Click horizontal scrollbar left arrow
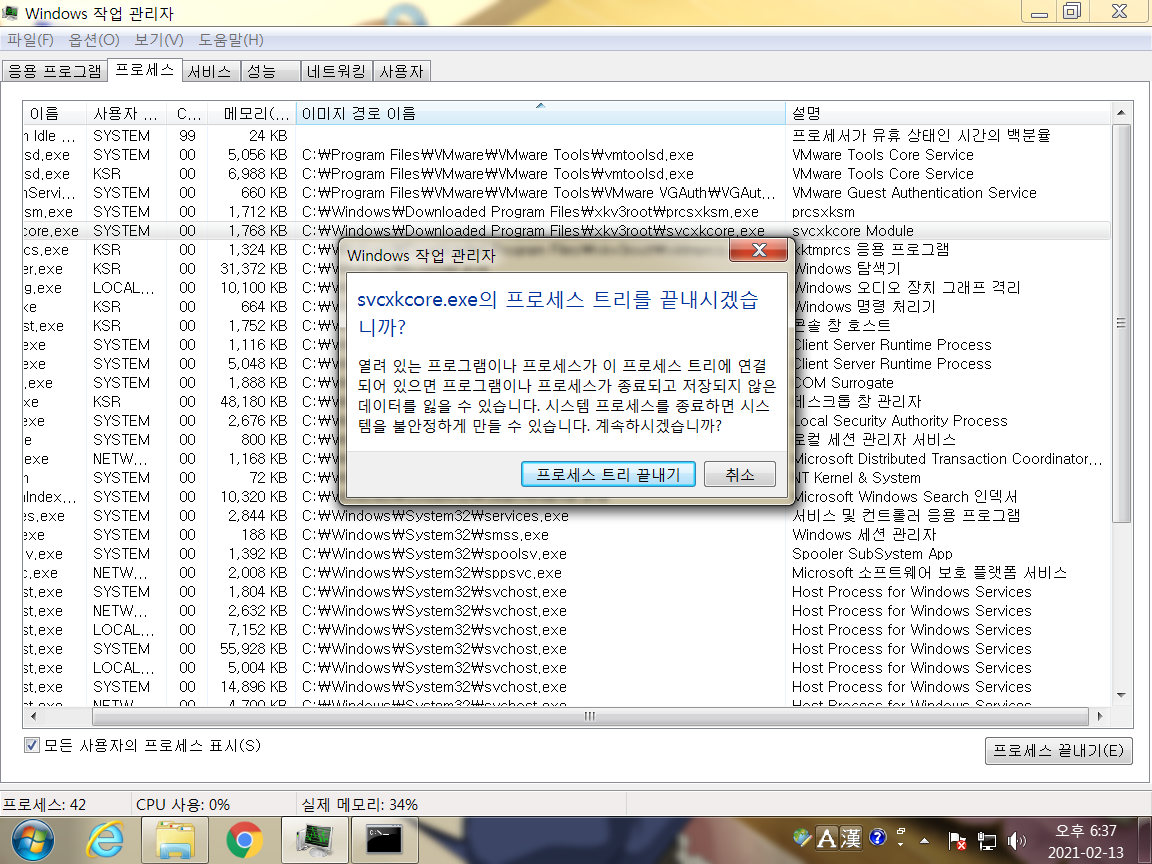Image resolution: width=1152 pixels, height=864 pixels. coord(32,716)
